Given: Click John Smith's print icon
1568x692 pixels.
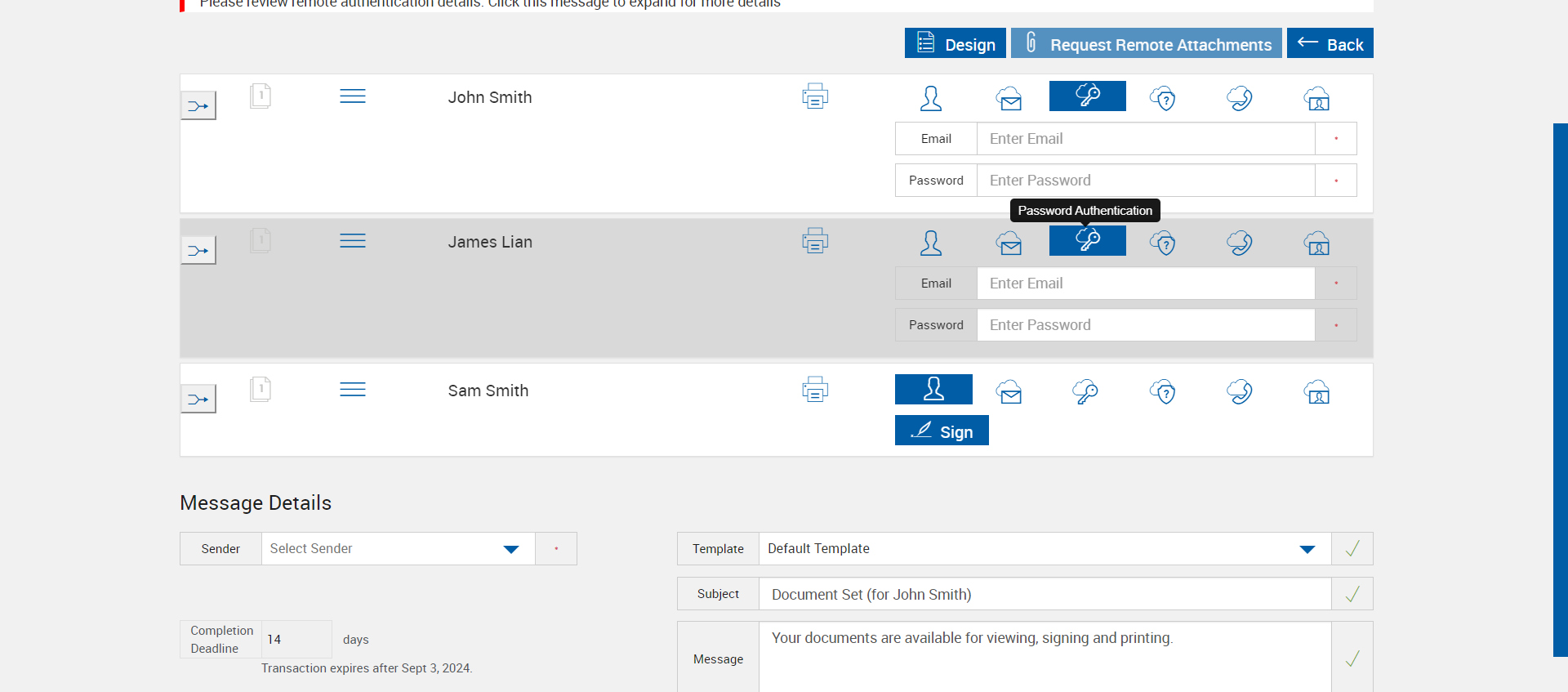Looking at the screenshot, I should (814, 96).
